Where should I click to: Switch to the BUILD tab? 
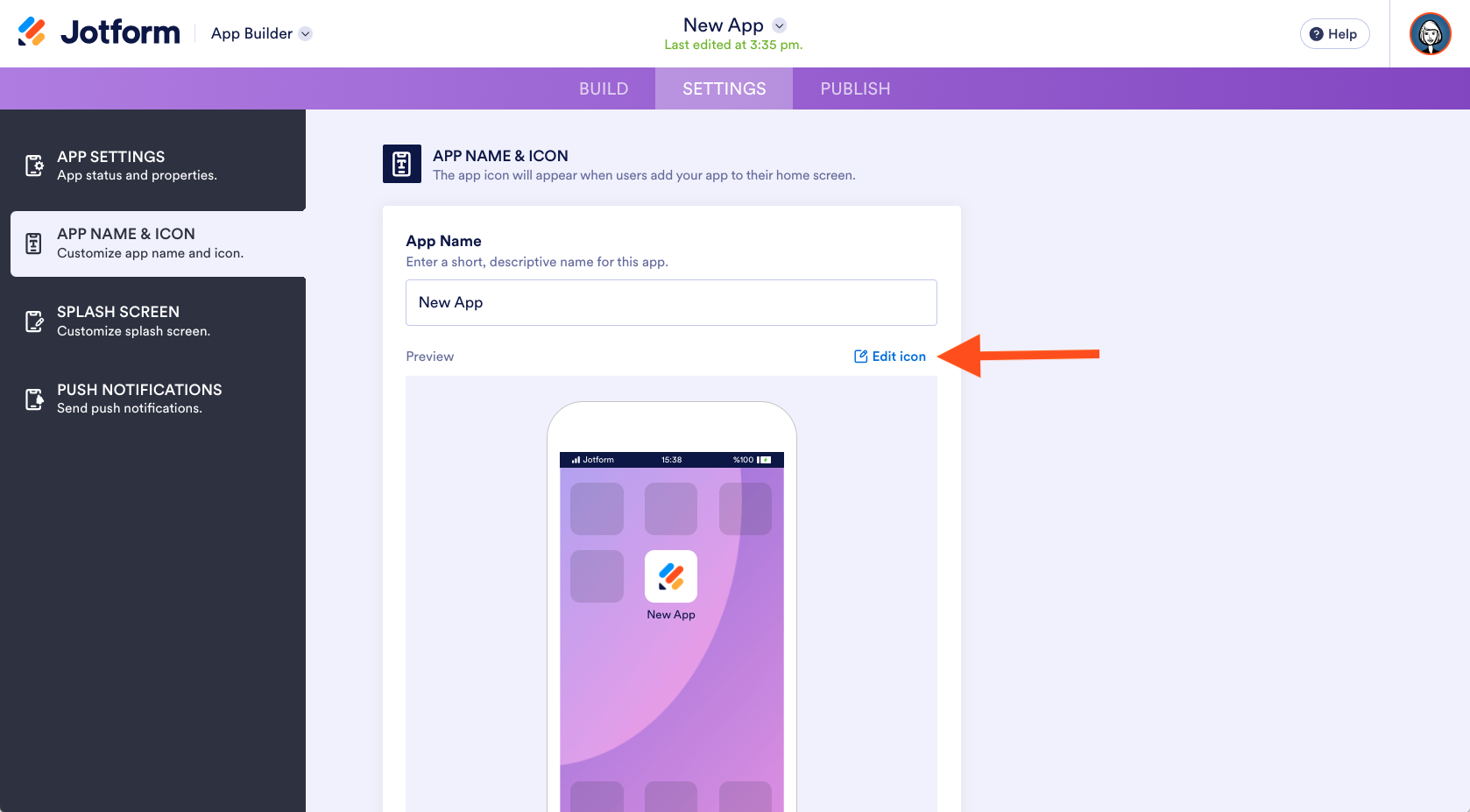point(604,88)
